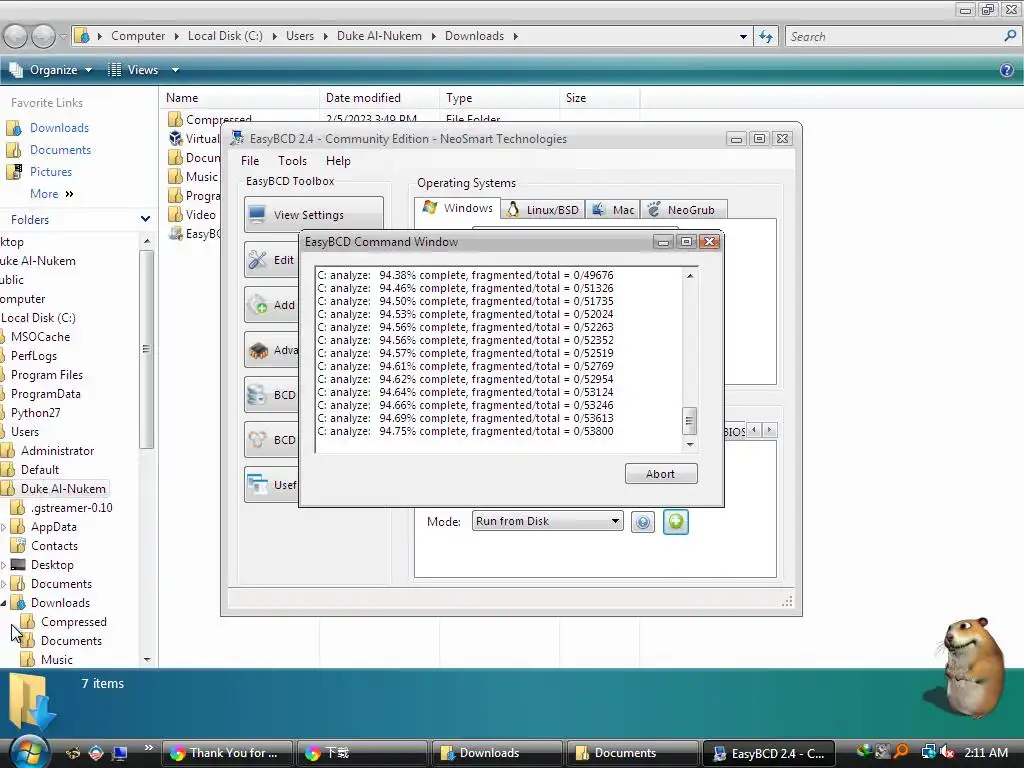
Task: Open the Help menu in EasyBCD
Action: pos(338,161)
